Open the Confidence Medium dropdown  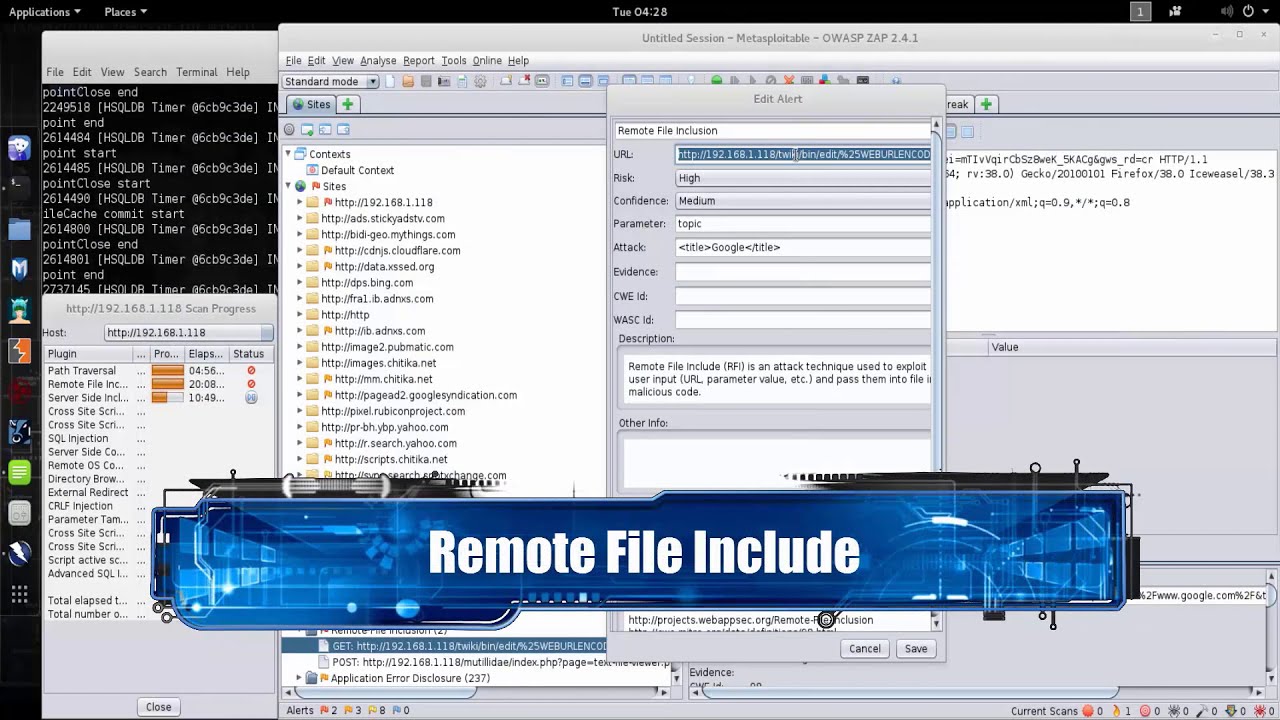tap(804, 201)
